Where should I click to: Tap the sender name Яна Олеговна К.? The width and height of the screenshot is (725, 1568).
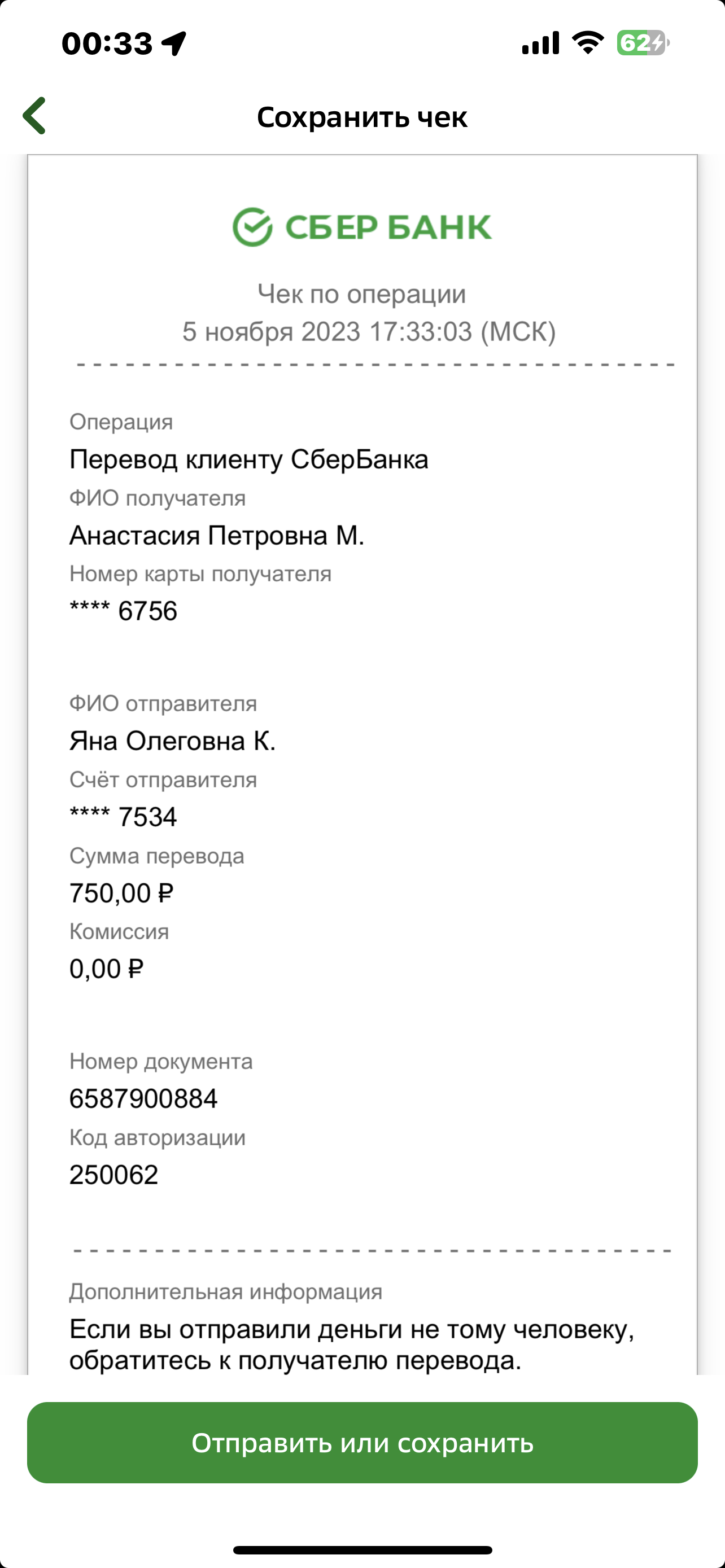point(172,741)
